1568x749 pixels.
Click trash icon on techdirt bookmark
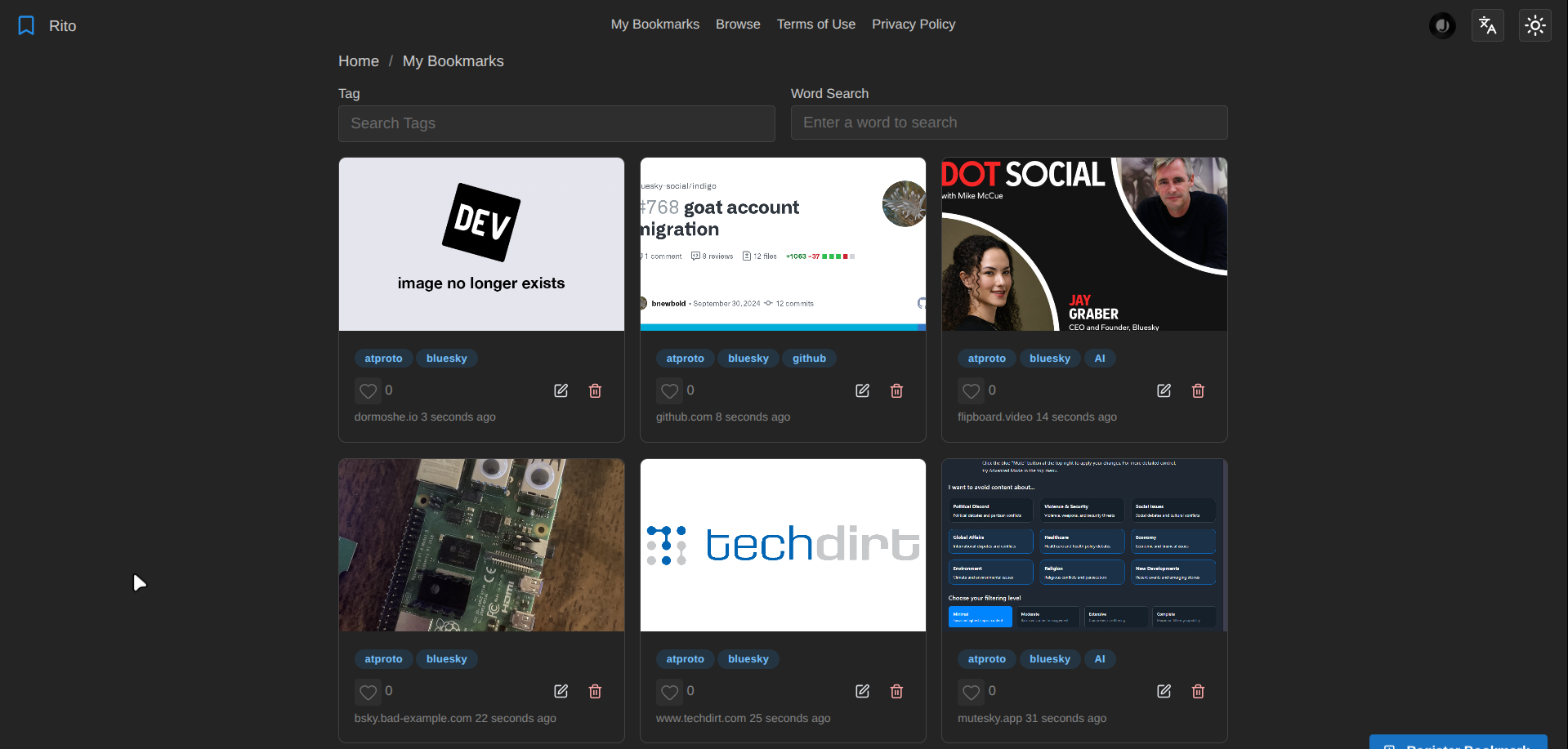tap(896, 691)
